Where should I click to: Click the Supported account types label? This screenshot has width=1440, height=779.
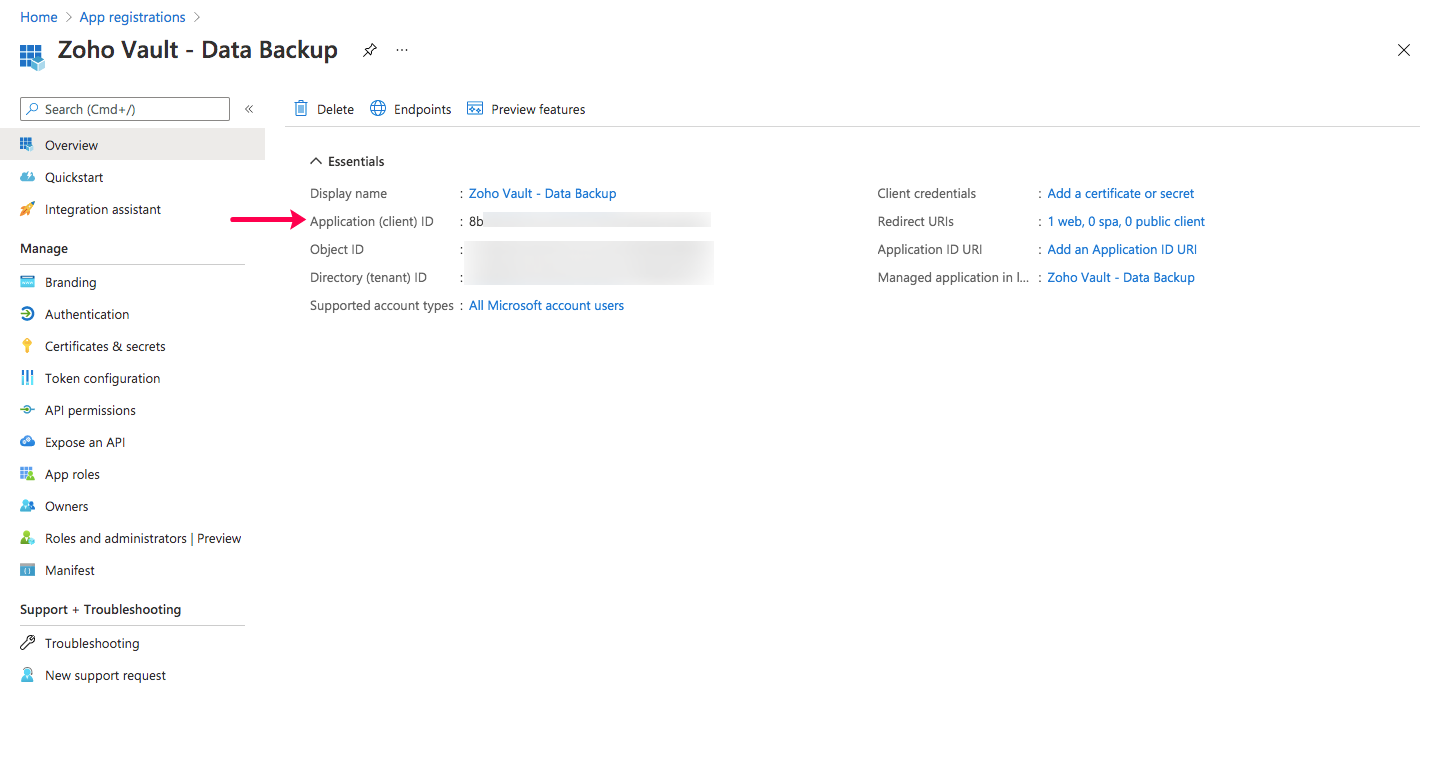pos(382,305)
